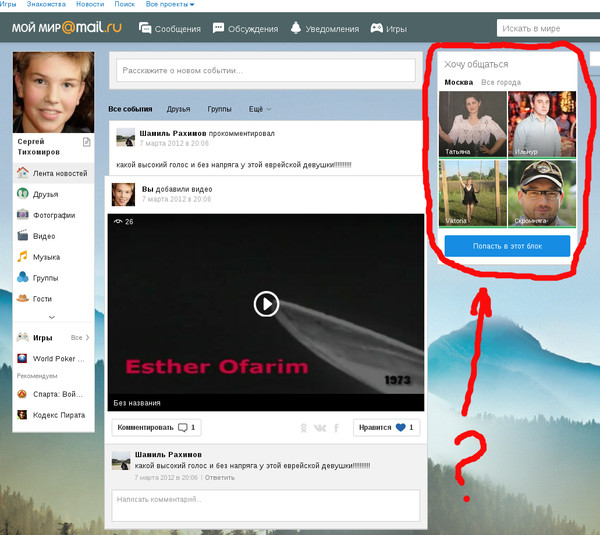The height and width of the screenshot is (535, 600).
Task: Open the Обсуждения discussions icon
Action: point(218,28)
